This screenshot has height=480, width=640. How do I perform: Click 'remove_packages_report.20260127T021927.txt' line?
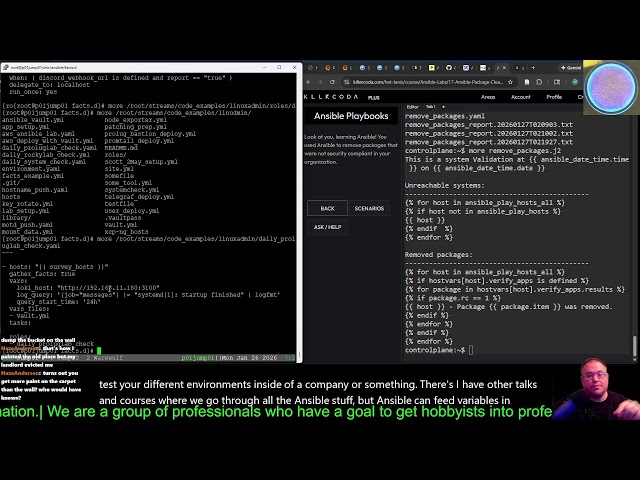489,142
